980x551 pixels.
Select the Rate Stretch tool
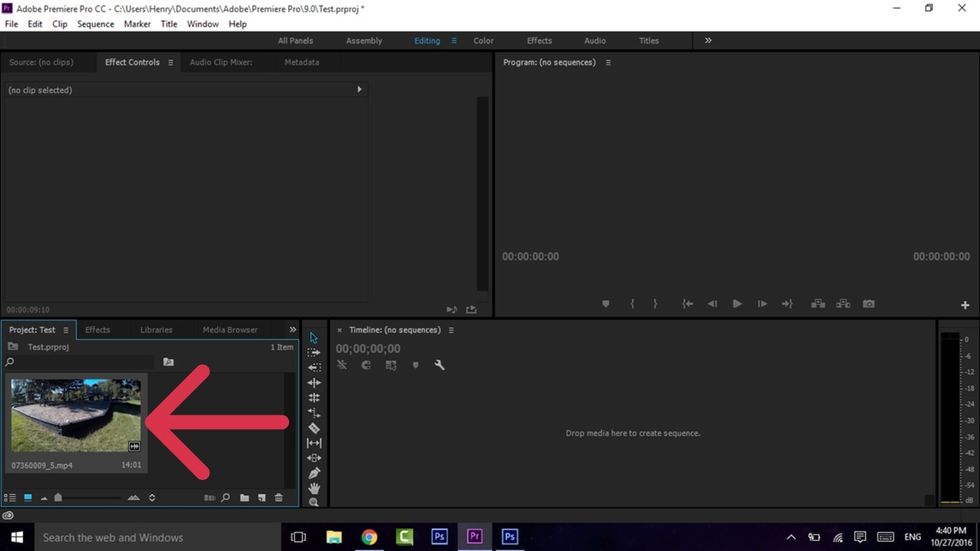314,412
